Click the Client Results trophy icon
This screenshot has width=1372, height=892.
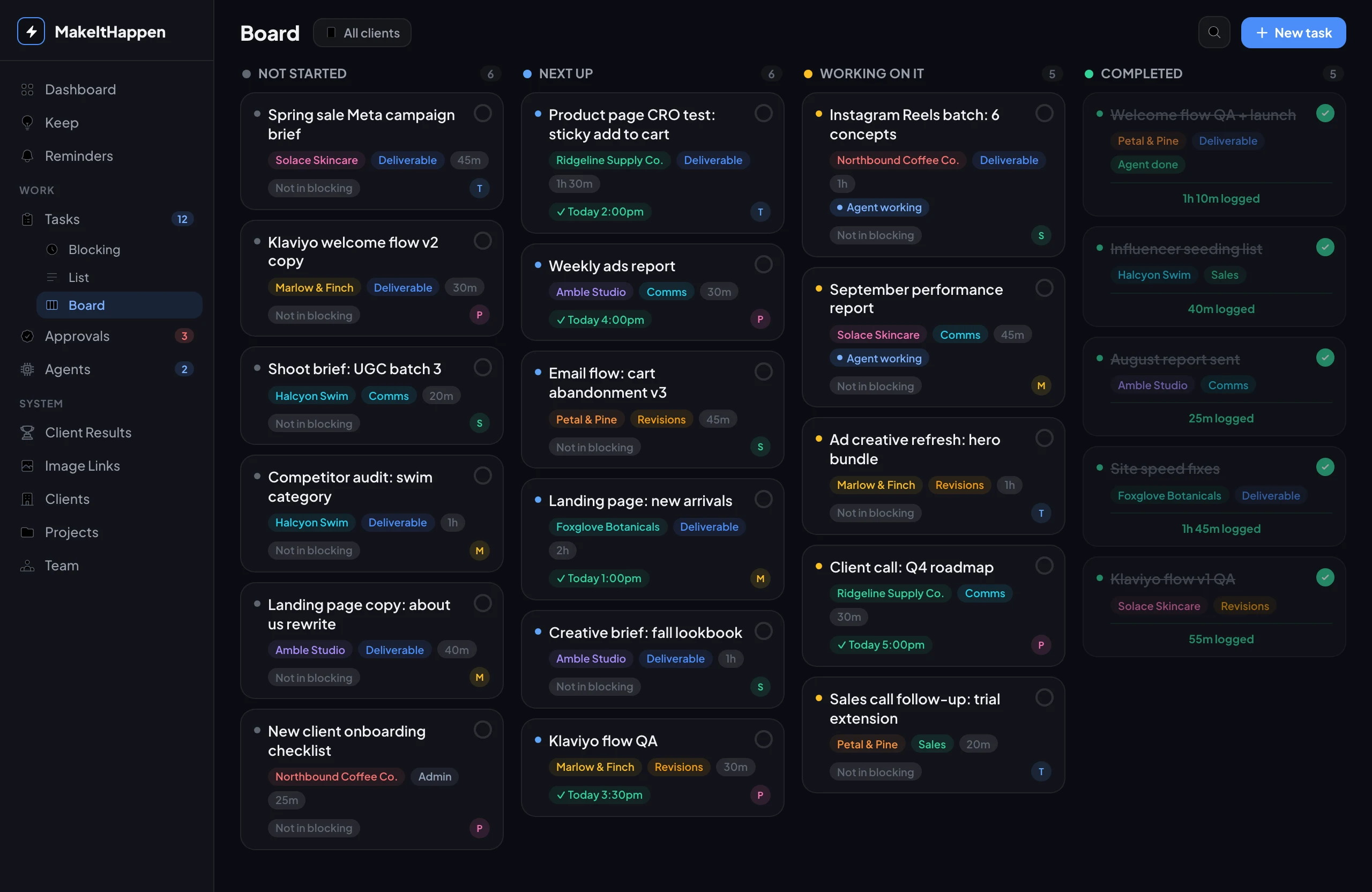pyautogui.click(x=27, y=433)
